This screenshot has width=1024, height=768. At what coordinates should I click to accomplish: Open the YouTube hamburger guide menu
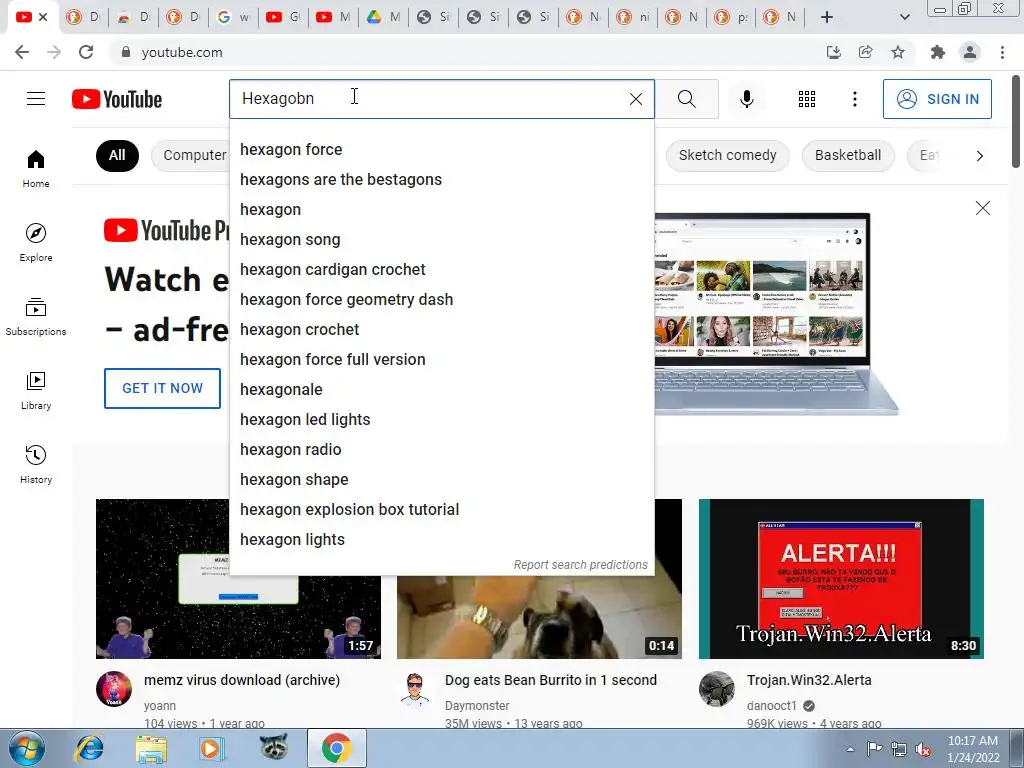[36, 99]
